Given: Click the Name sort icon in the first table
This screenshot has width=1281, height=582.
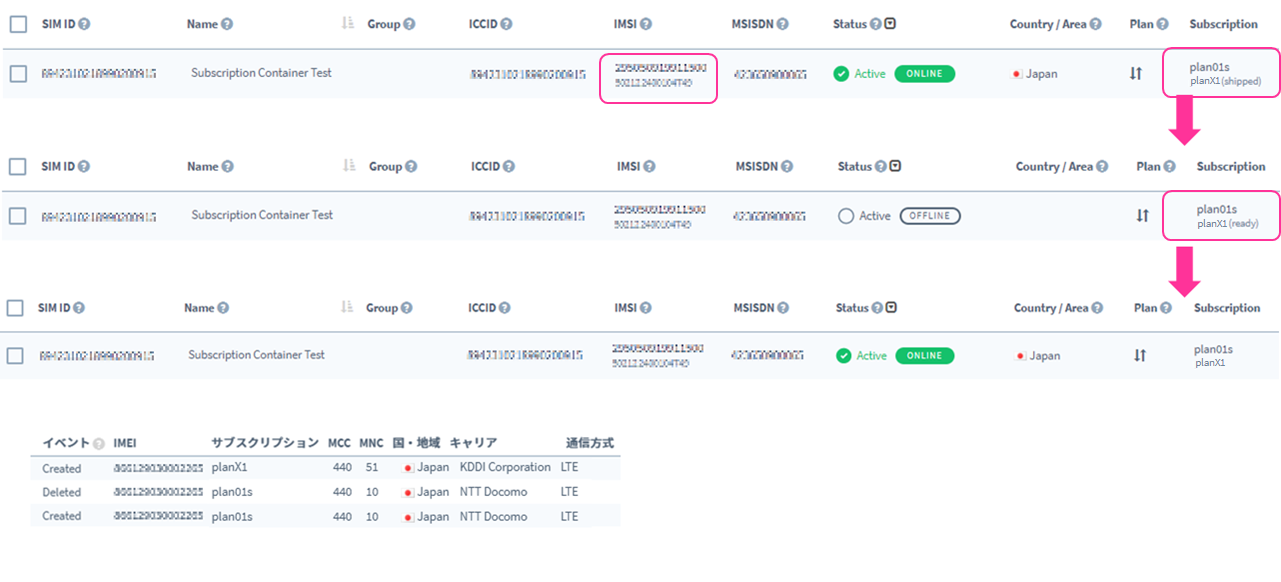Looking at the screenshot, I should pyautogui.click(x=348, y=24).
